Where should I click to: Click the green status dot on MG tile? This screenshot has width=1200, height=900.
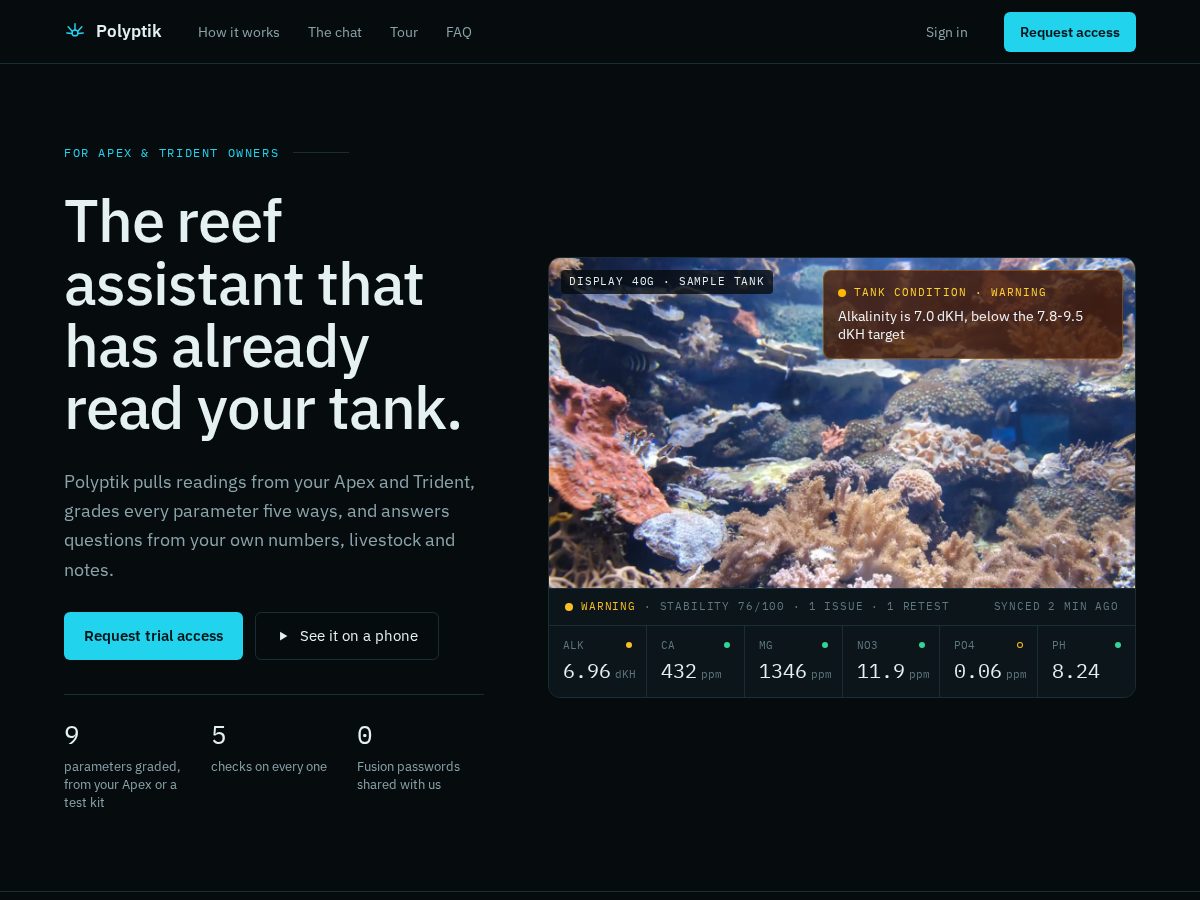(x=825, y=645)
